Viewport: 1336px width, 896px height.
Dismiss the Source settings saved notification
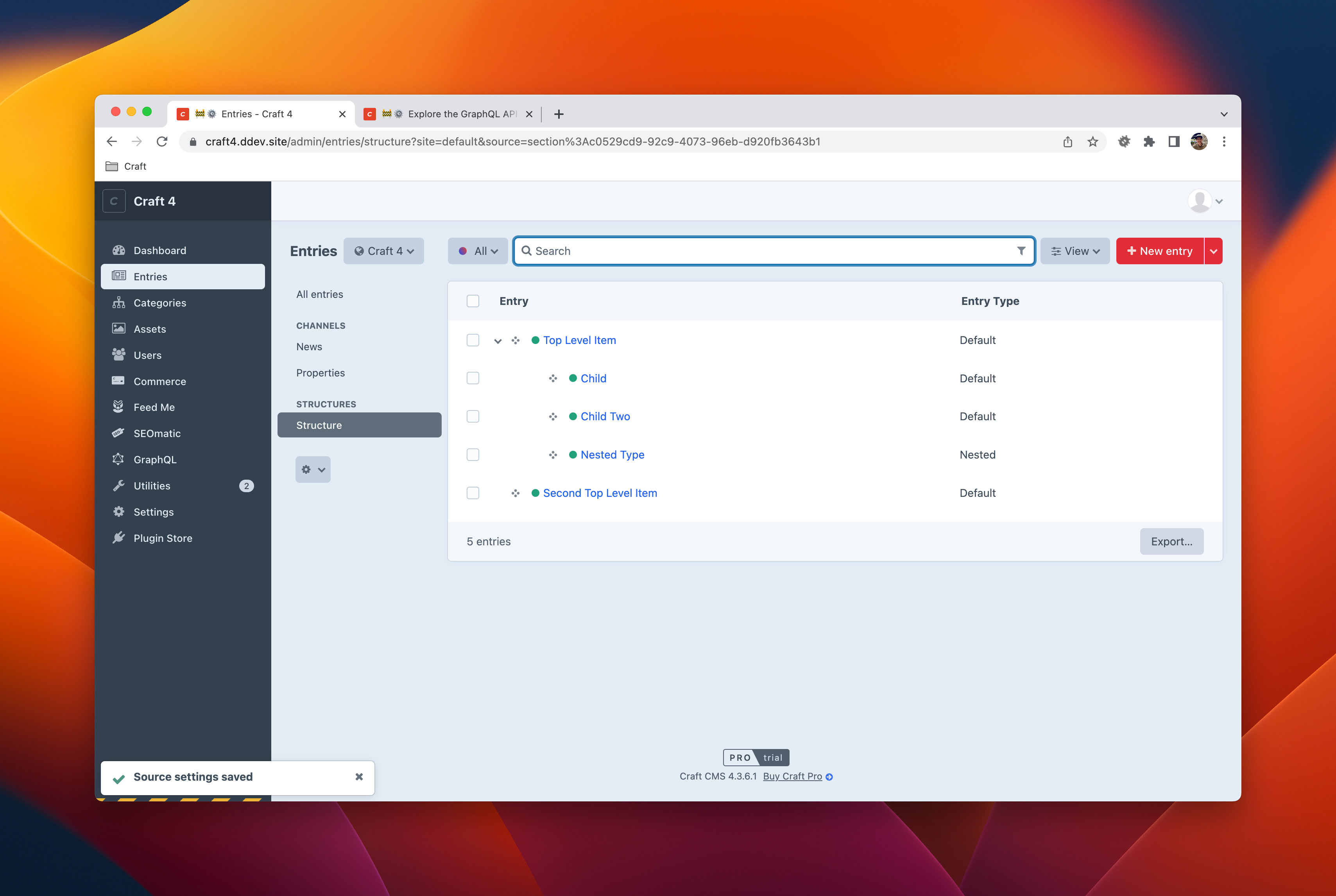pyautogui.click(x=359, y=777)
